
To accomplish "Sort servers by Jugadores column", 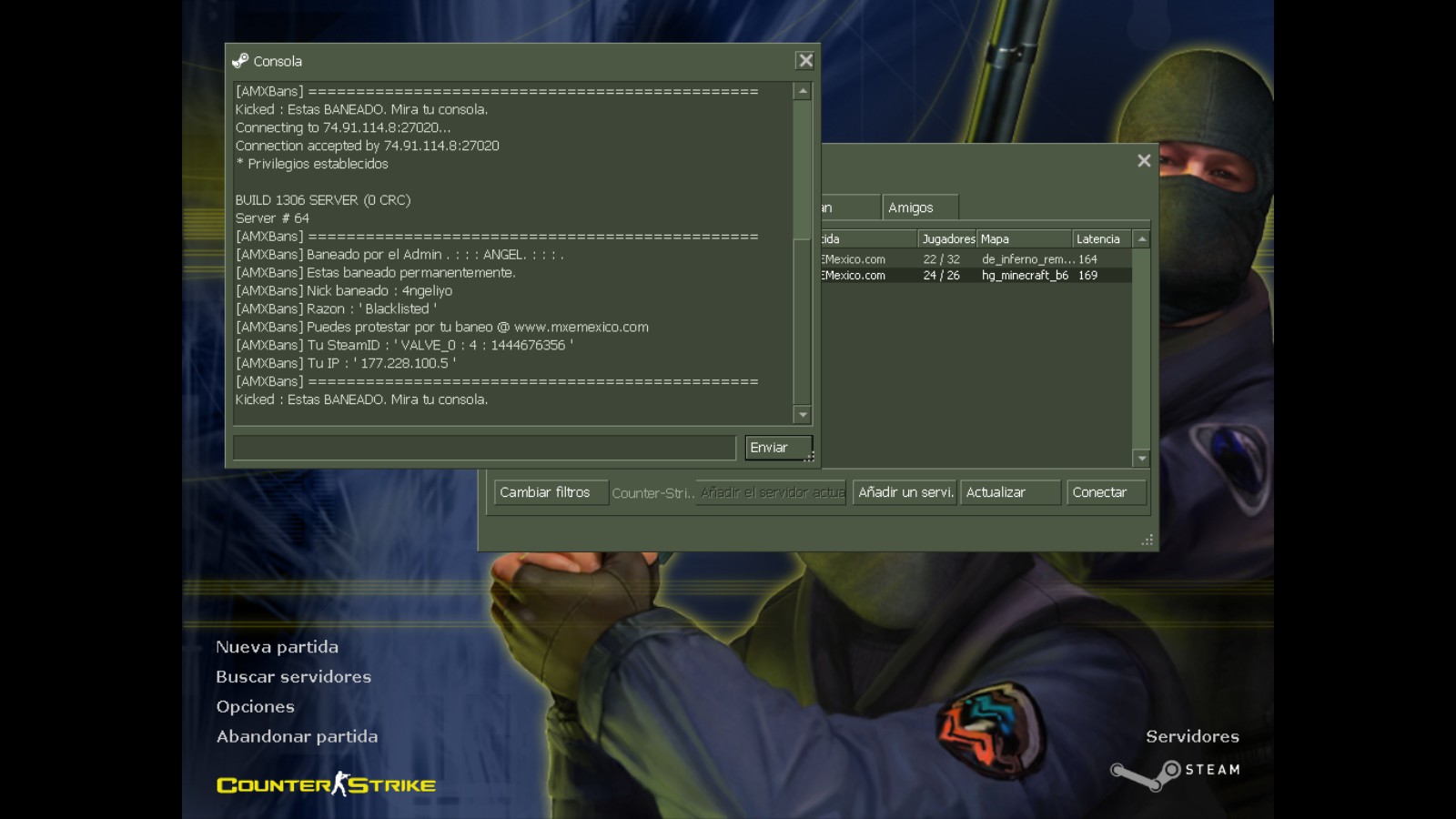I will click(x=947, y=239).
